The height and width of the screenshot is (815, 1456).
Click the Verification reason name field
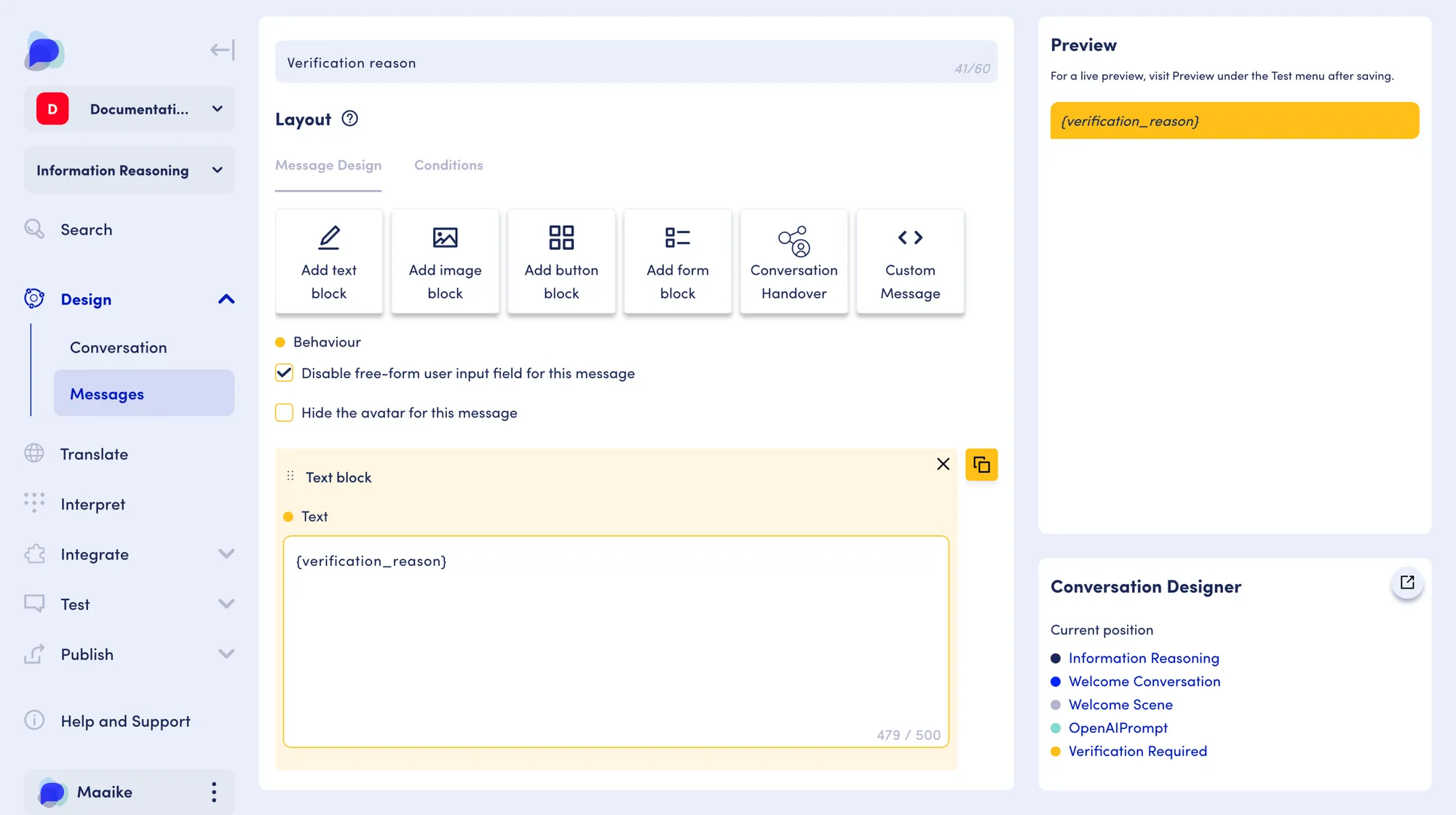click(636, 62)
